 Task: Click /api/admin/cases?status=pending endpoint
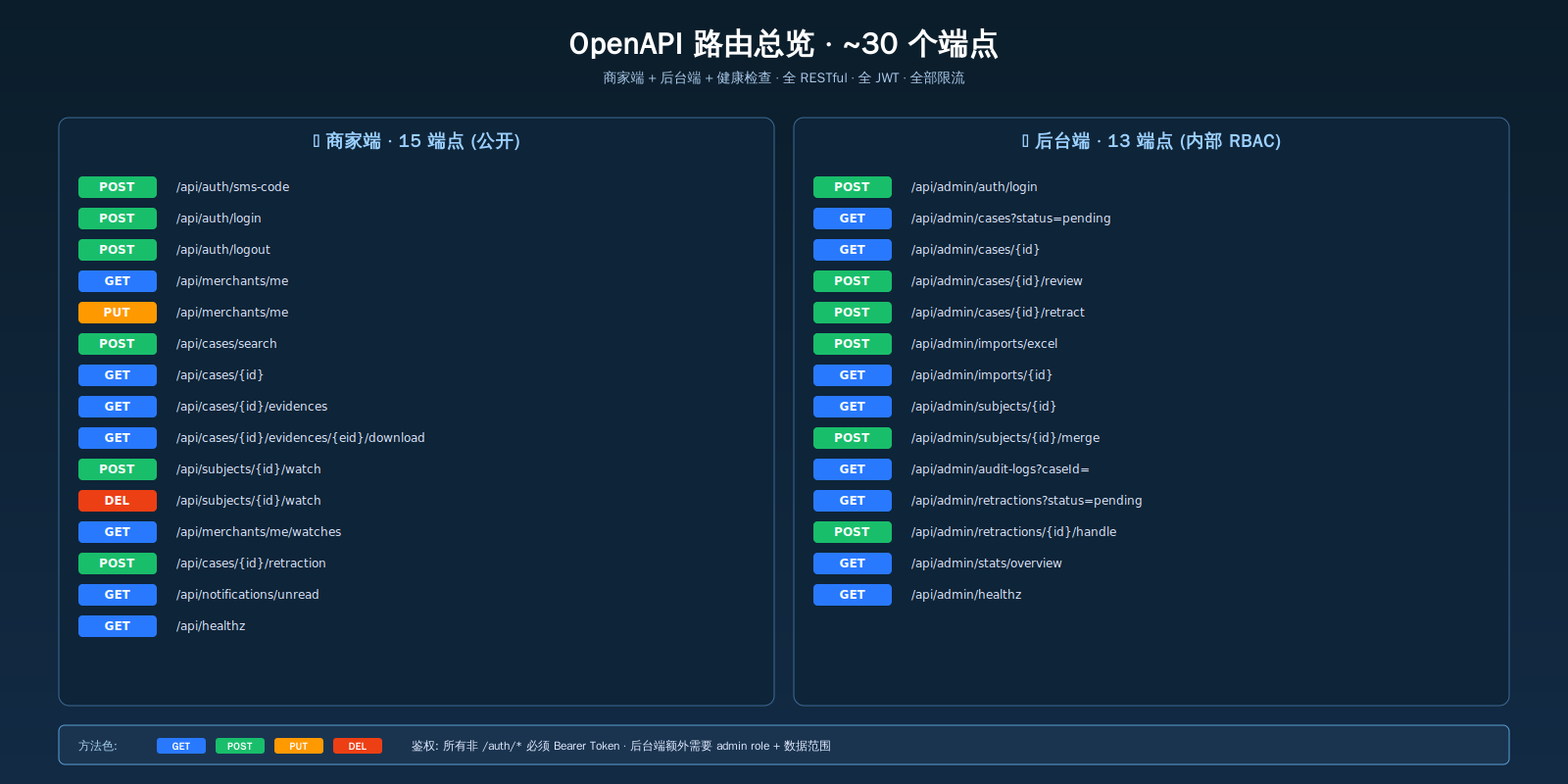pos(1011,219)
